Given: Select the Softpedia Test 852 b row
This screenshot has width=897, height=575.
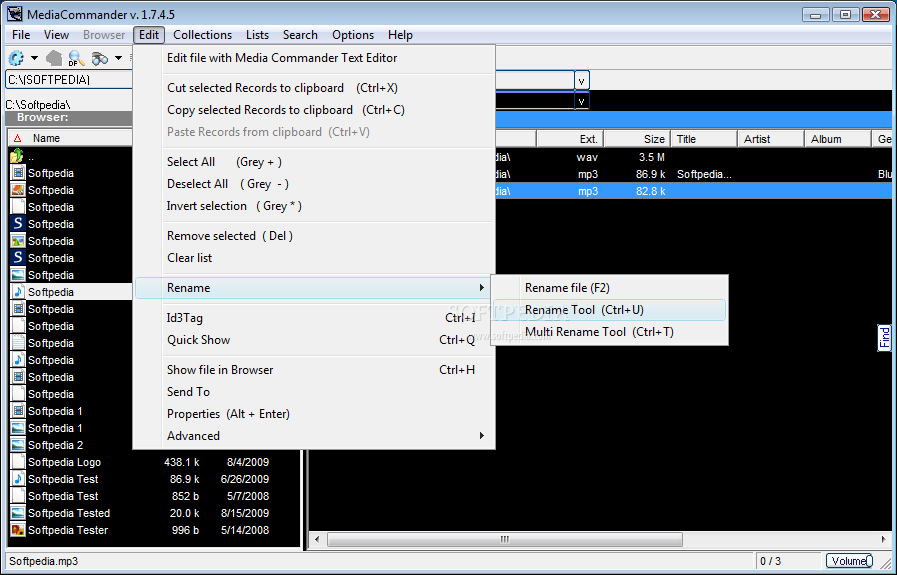Looking at the screenshot, I should point(154,496).
